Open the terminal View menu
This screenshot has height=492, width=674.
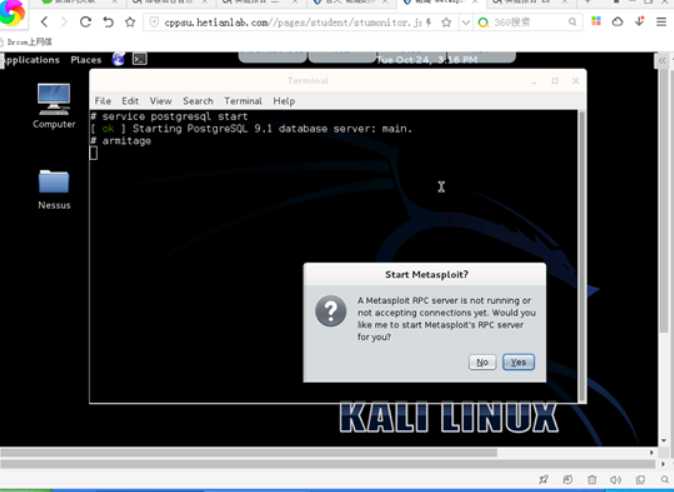tap(161, 101)
